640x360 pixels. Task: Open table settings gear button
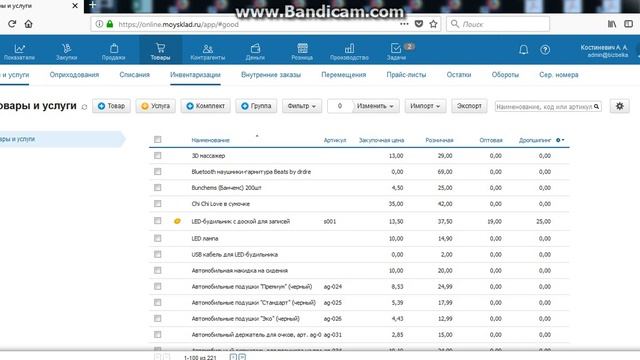click(x=620, y=106)
